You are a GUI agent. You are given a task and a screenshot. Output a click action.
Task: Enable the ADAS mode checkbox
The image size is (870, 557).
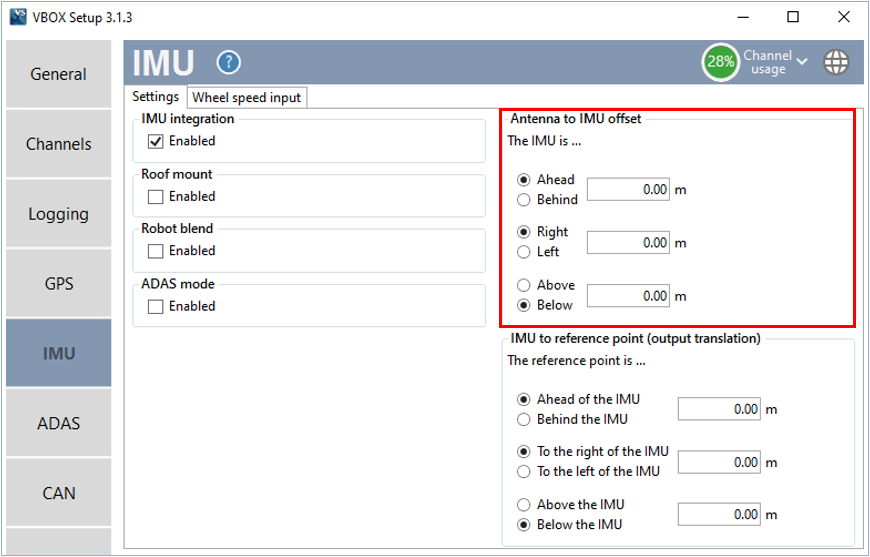tap(155, 307)
